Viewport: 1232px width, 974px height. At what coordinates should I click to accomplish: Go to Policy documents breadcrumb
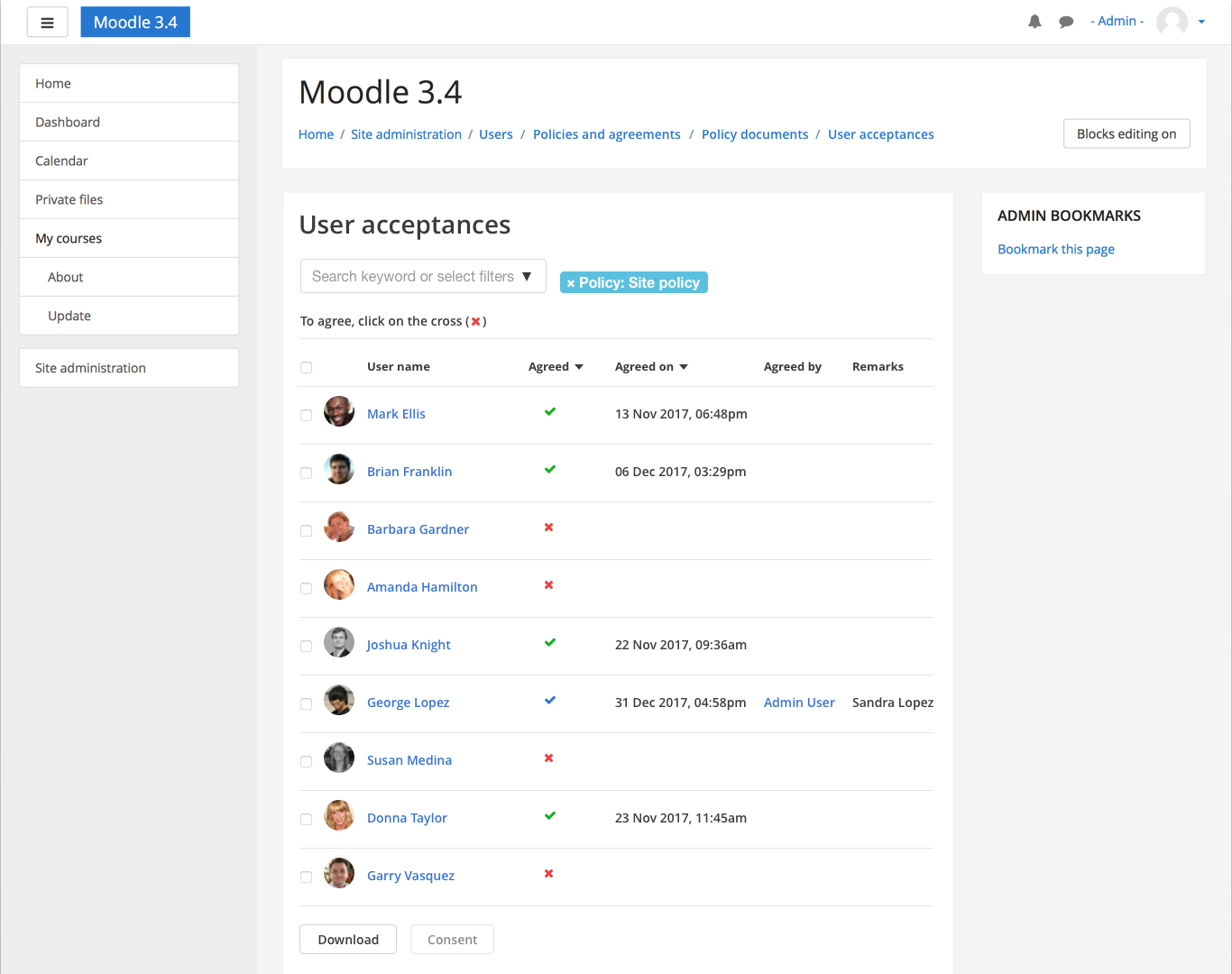[755, 134]
